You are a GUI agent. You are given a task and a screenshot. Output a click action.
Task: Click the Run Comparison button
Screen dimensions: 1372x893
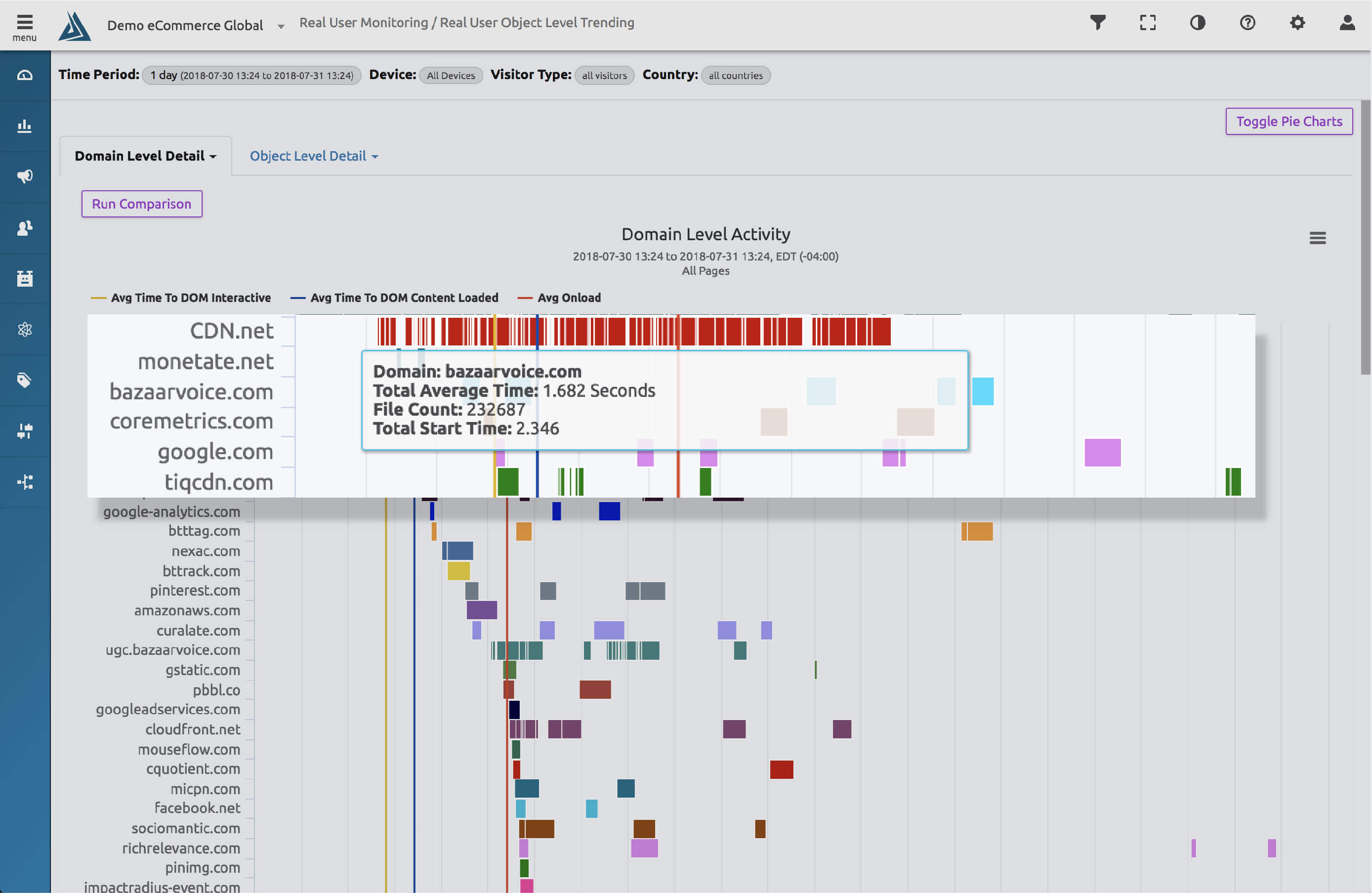click(x=141, y=204)
